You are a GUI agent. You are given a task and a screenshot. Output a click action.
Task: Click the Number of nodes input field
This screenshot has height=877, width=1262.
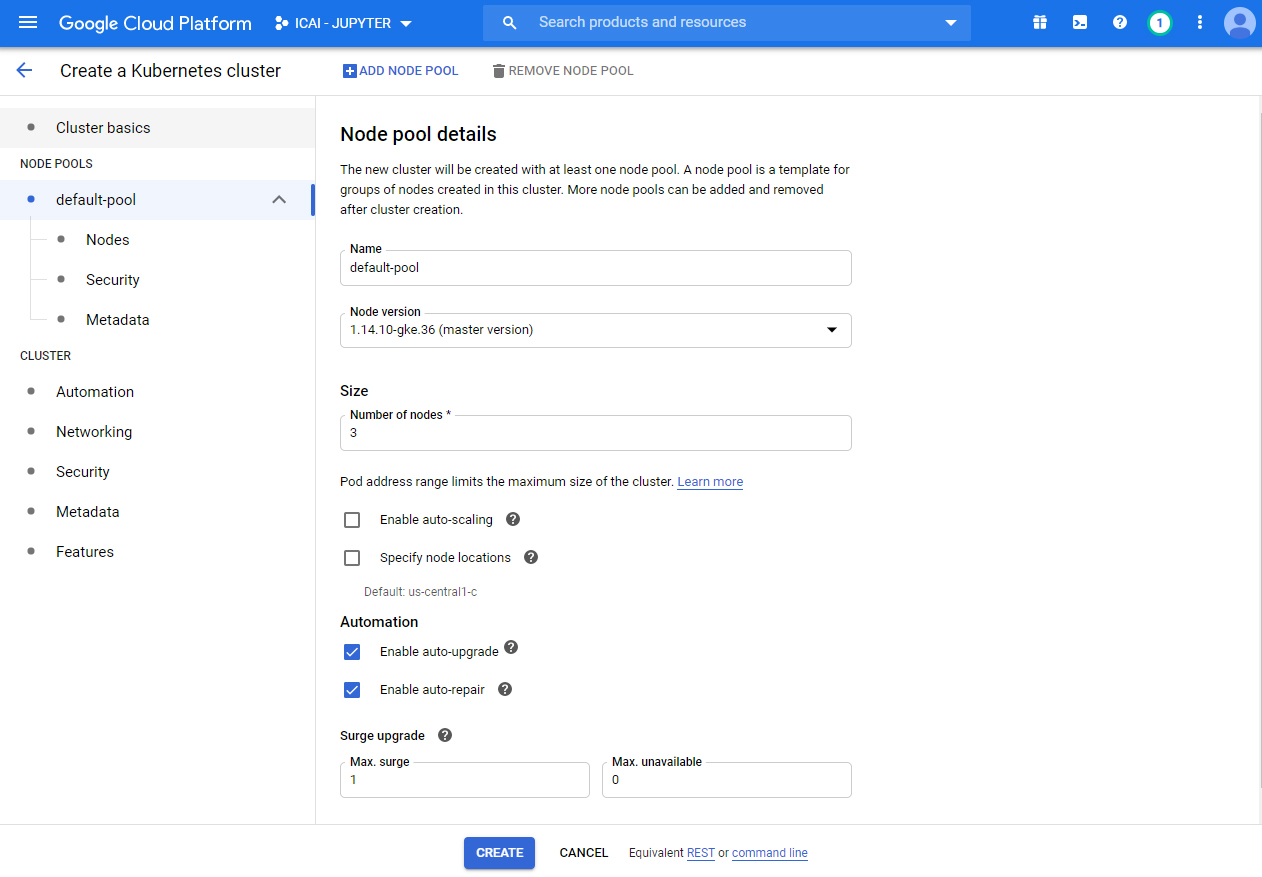(x=595, y=433)
